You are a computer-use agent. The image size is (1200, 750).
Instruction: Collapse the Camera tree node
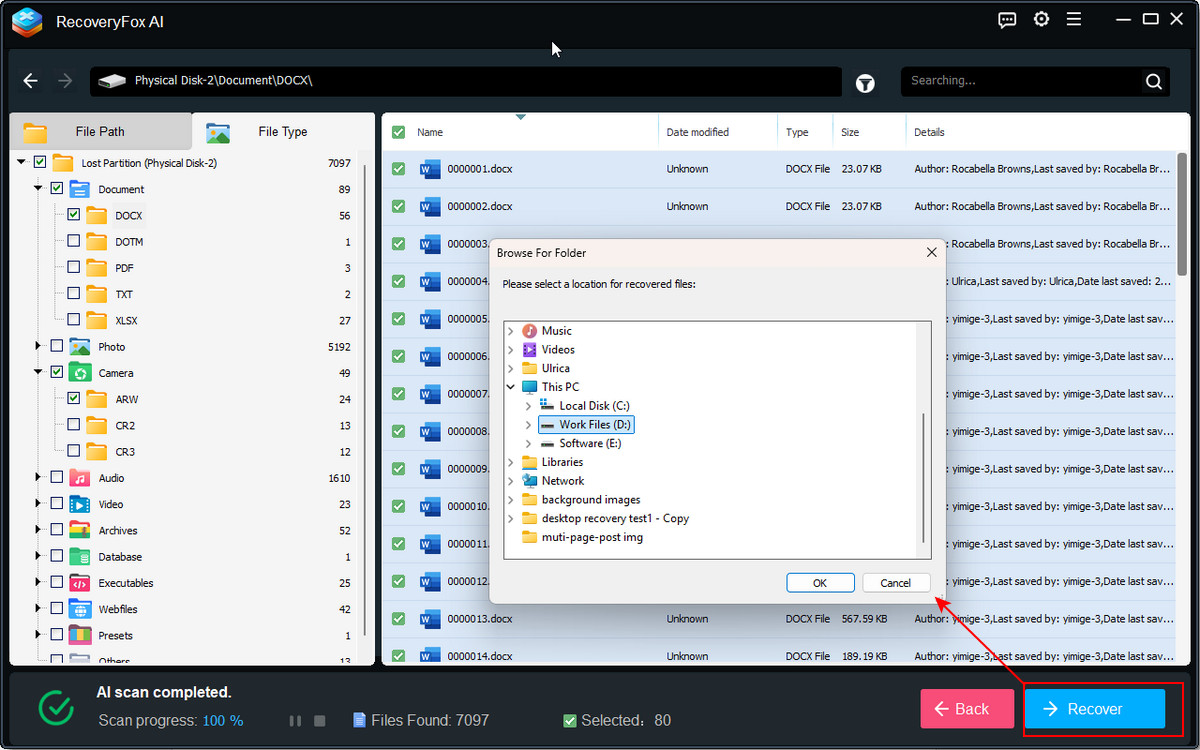(39, 372)
